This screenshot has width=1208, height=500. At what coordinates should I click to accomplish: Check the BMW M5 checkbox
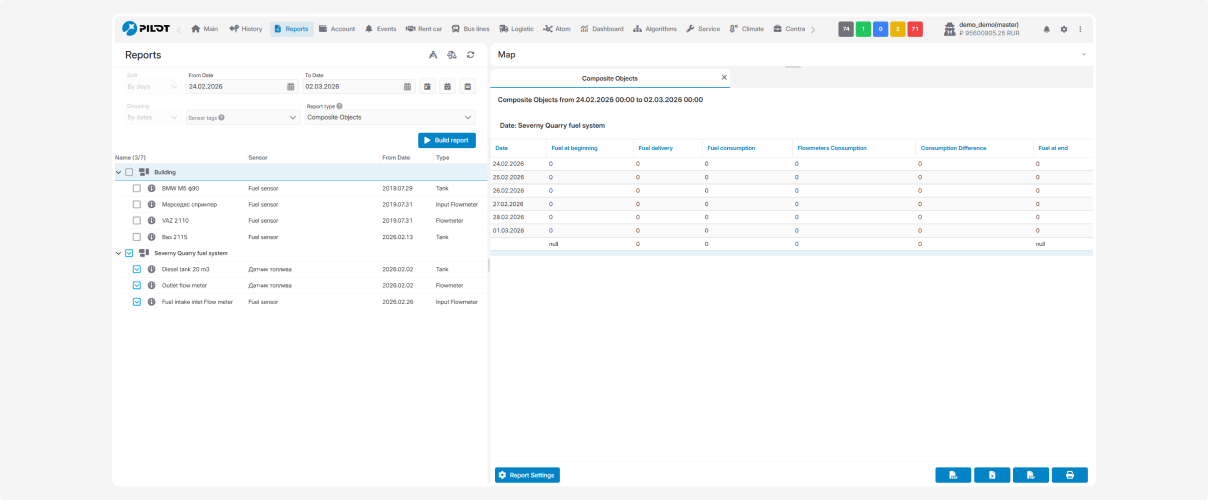coord(137,188)
